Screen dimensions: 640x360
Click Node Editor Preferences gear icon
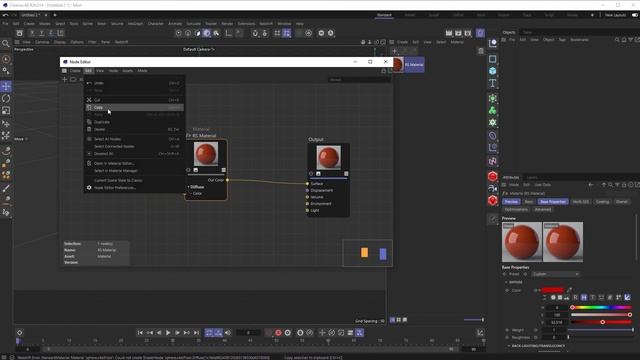89,187
